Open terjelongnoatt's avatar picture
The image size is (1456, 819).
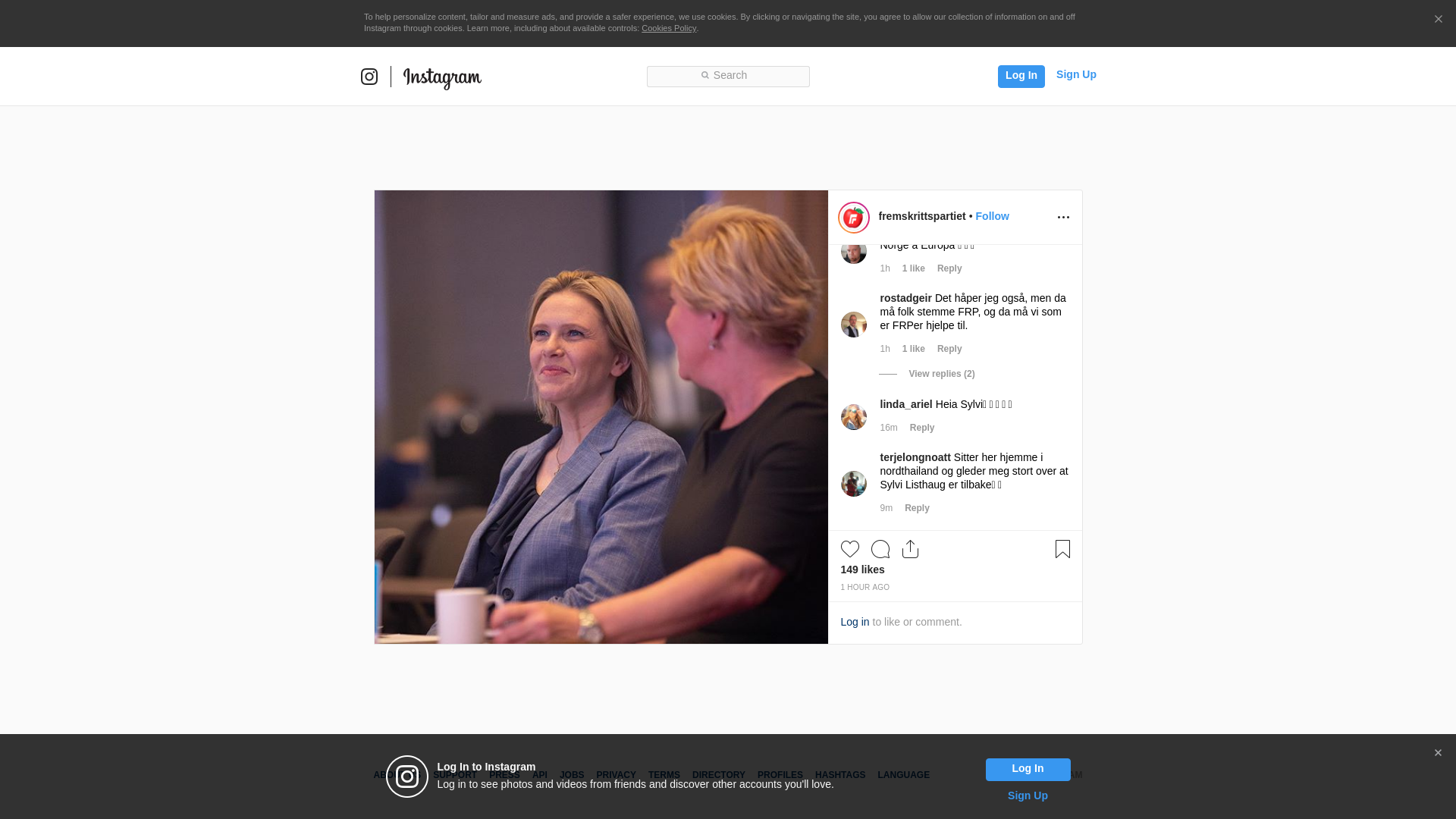[854, 484]
